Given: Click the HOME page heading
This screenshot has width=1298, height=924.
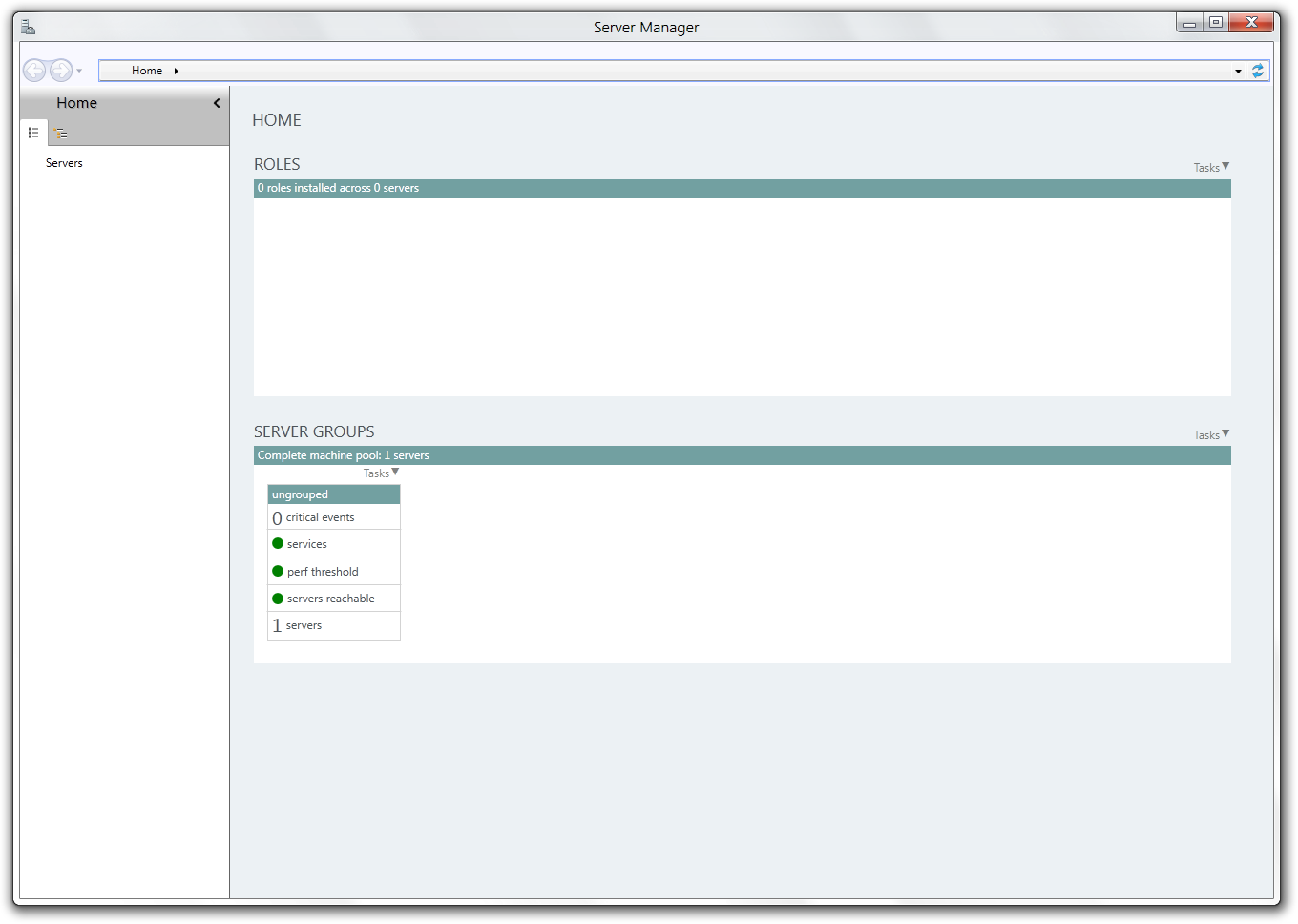Looking at the screenshot, I should [277, 120].
